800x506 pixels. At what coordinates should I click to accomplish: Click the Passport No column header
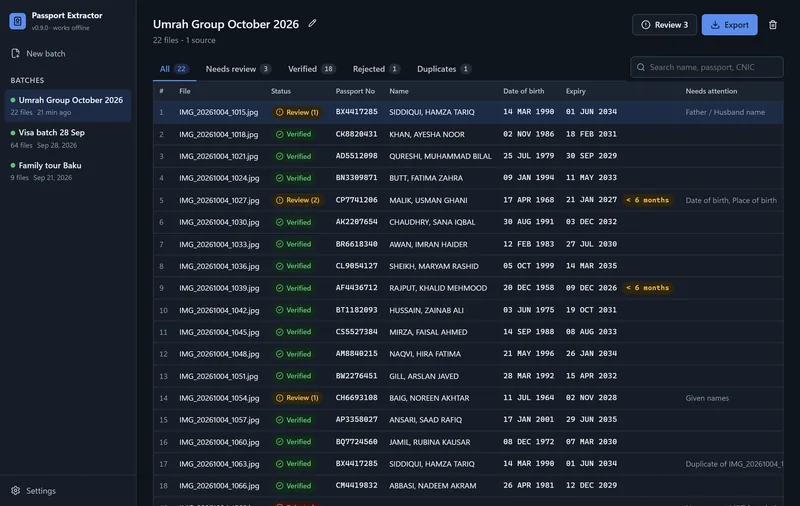(355, 91)
